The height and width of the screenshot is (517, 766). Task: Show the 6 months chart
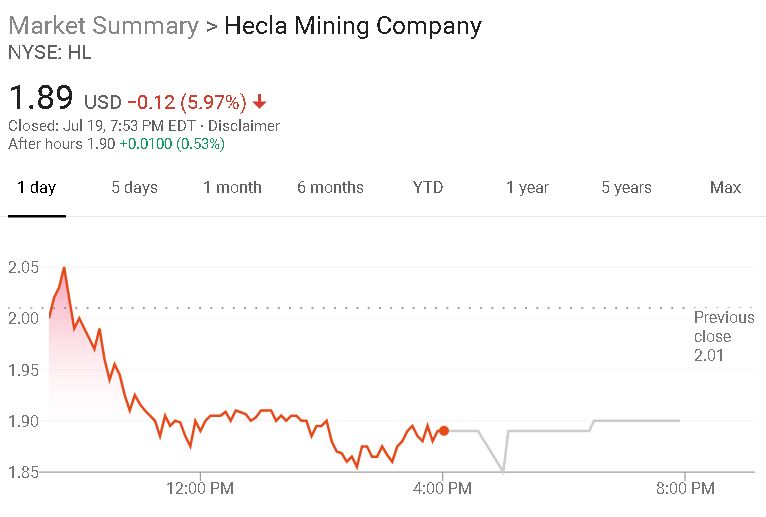point(330,187)
